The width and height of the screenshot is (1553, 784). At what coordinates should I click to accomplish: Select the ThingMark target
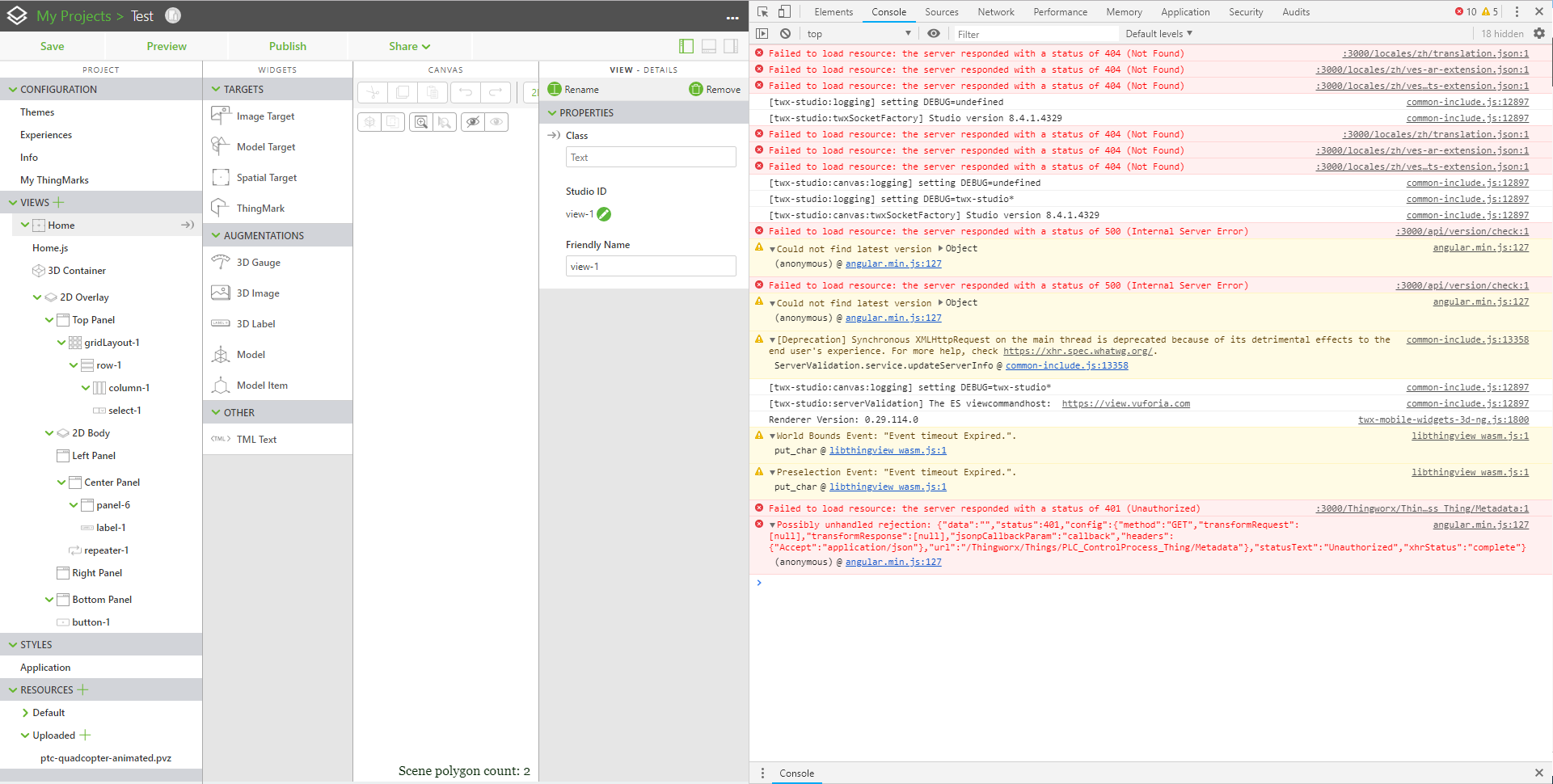(260, 208)
